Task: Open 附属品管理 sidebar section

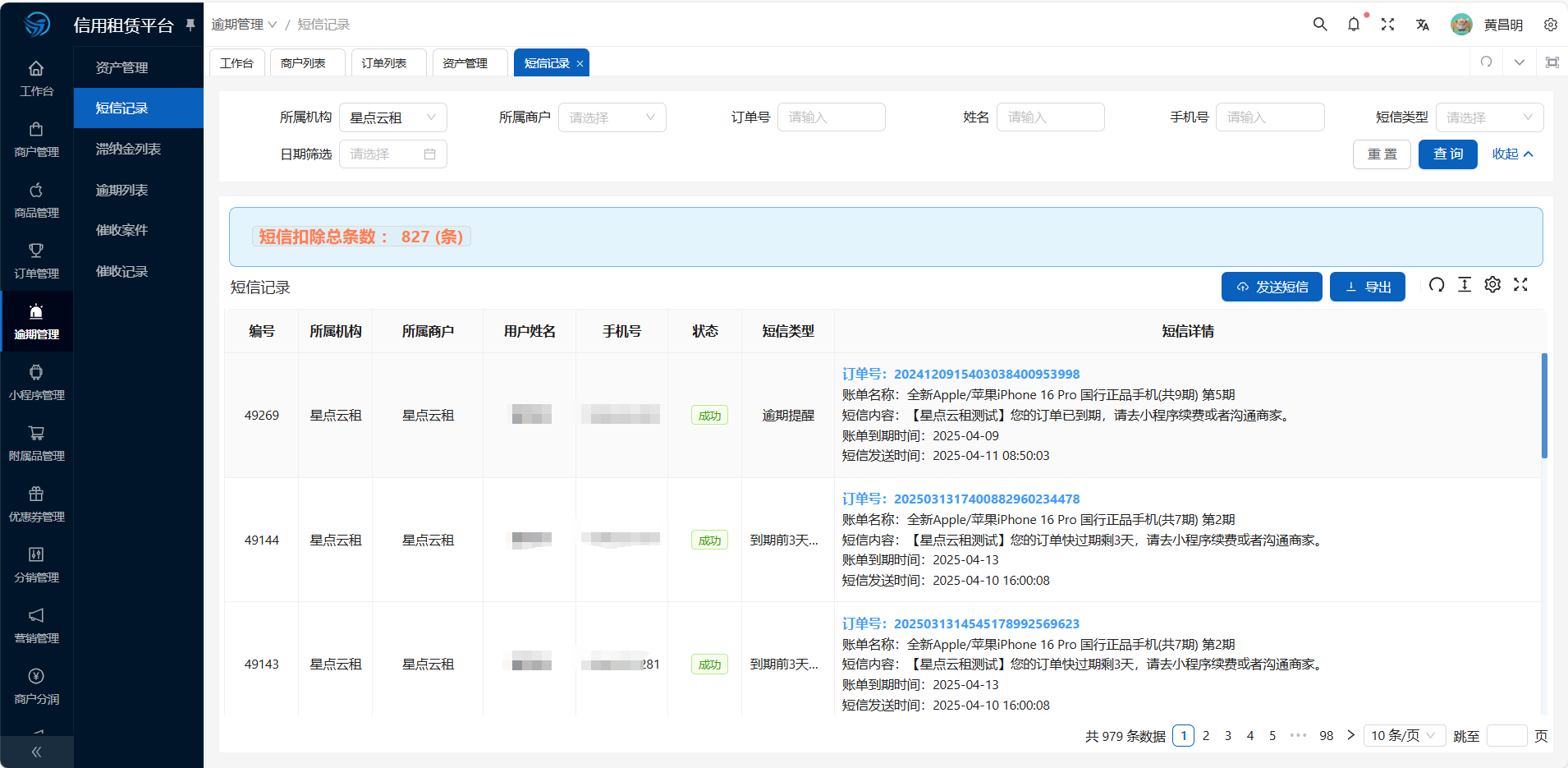Action: [x=36, y=443]
